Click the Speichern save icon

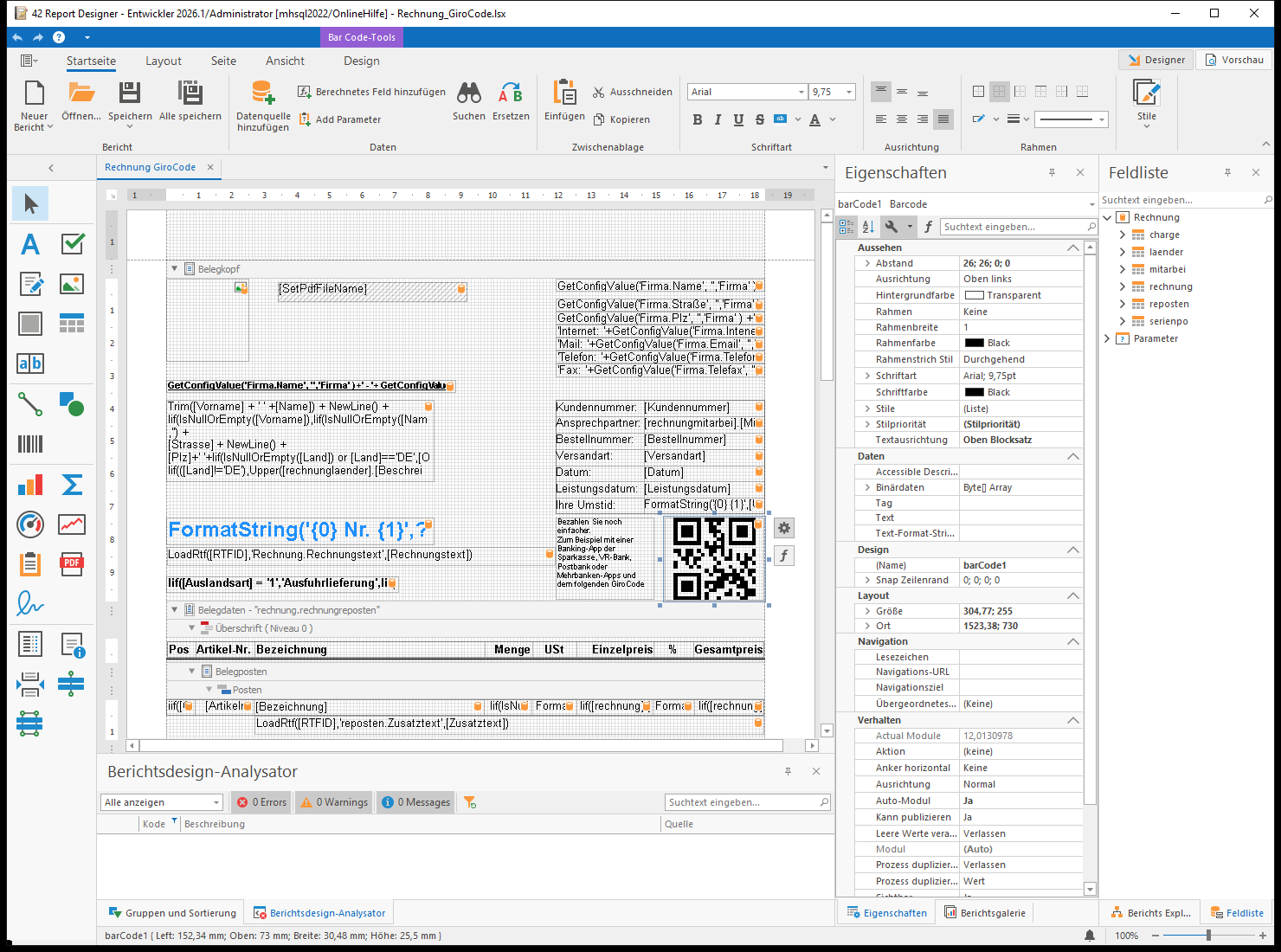(x=130, y=93)
